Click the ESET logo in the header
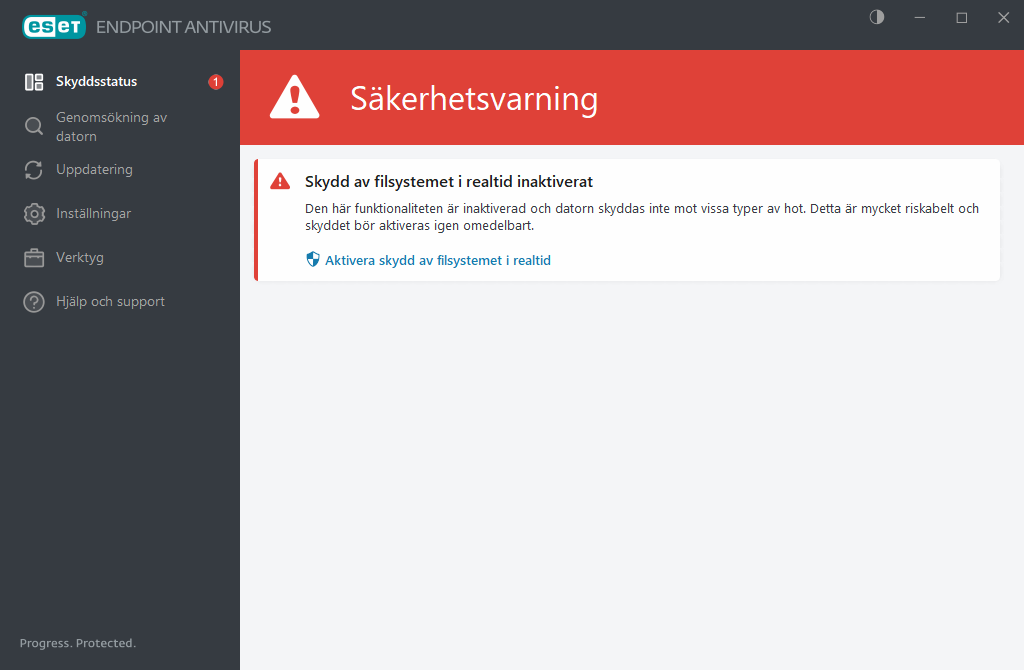1024x670 pixels. (54, 25)
